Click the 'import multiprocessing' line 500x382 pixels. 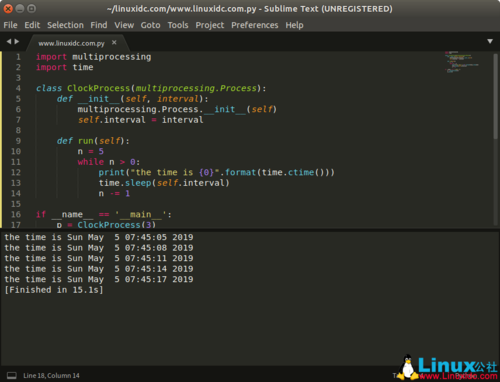click(94, 57)
